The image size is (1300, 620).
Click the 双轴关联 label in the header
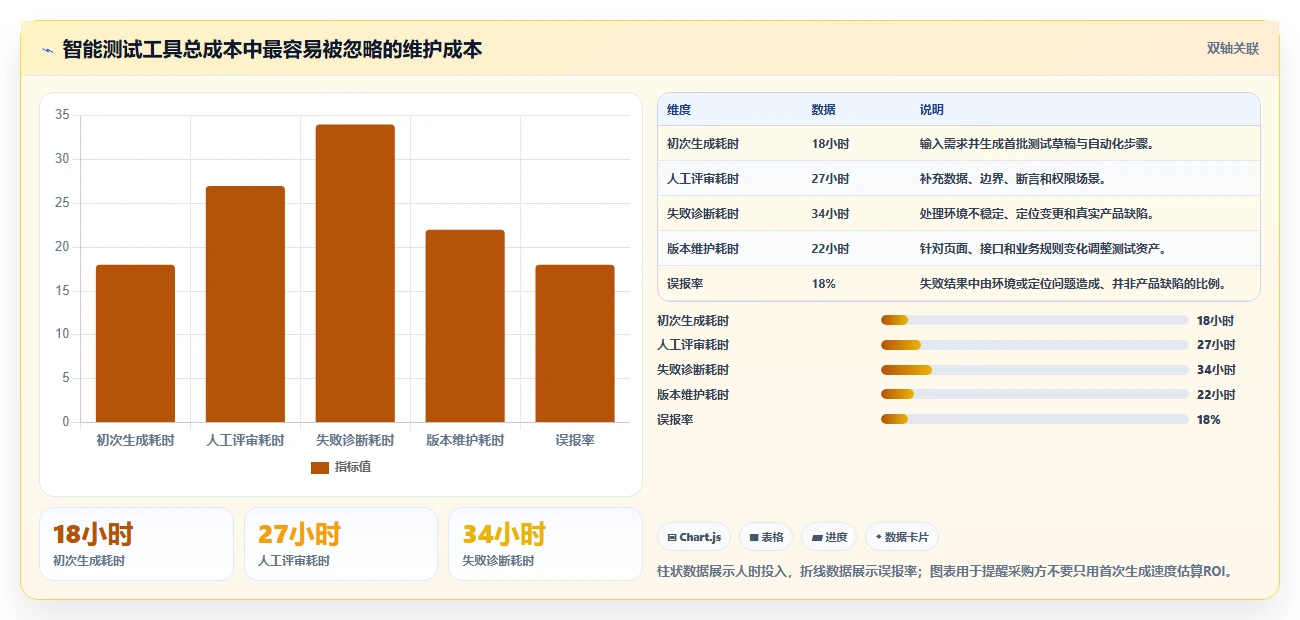pyautogui.click(x=1232, y=48)
